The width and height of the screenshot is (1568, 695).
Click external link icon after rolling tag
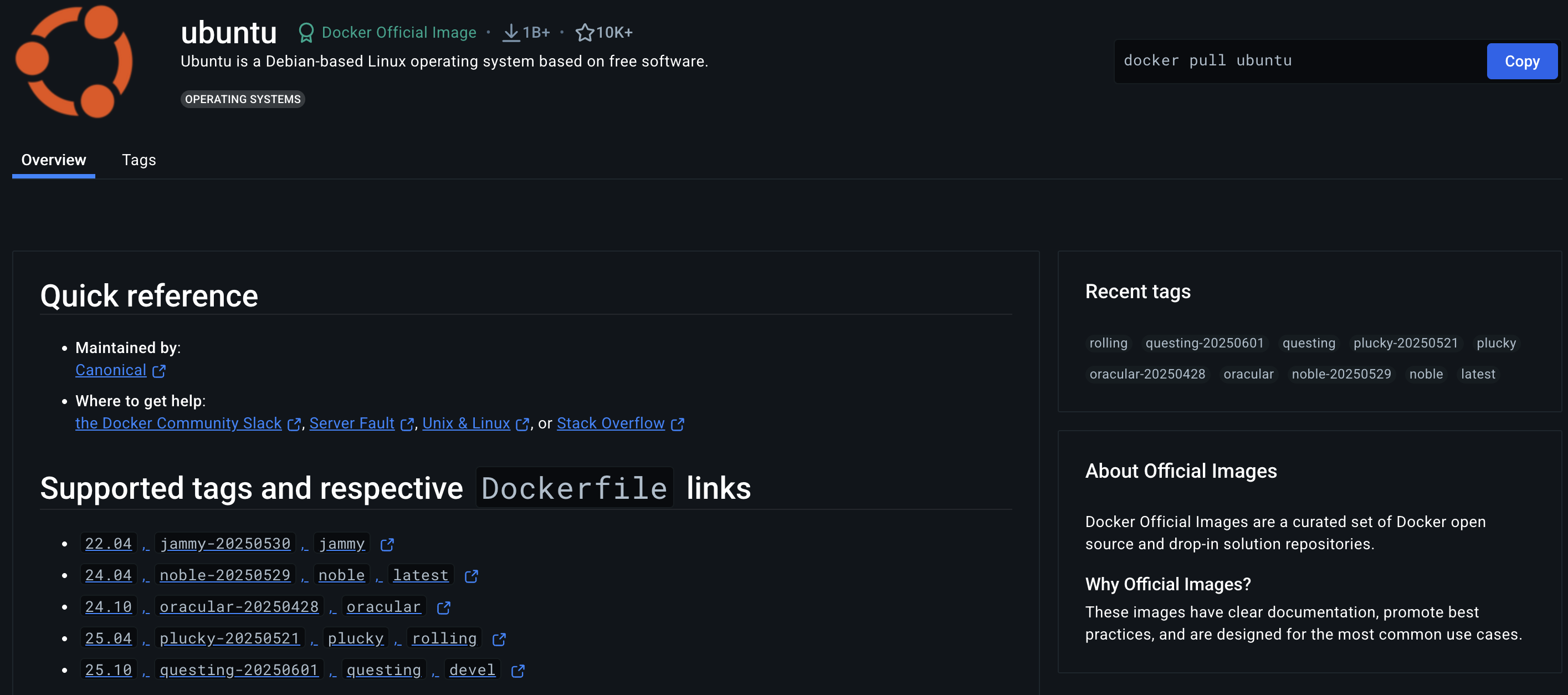pyautogui.click(x=499, y=640)
